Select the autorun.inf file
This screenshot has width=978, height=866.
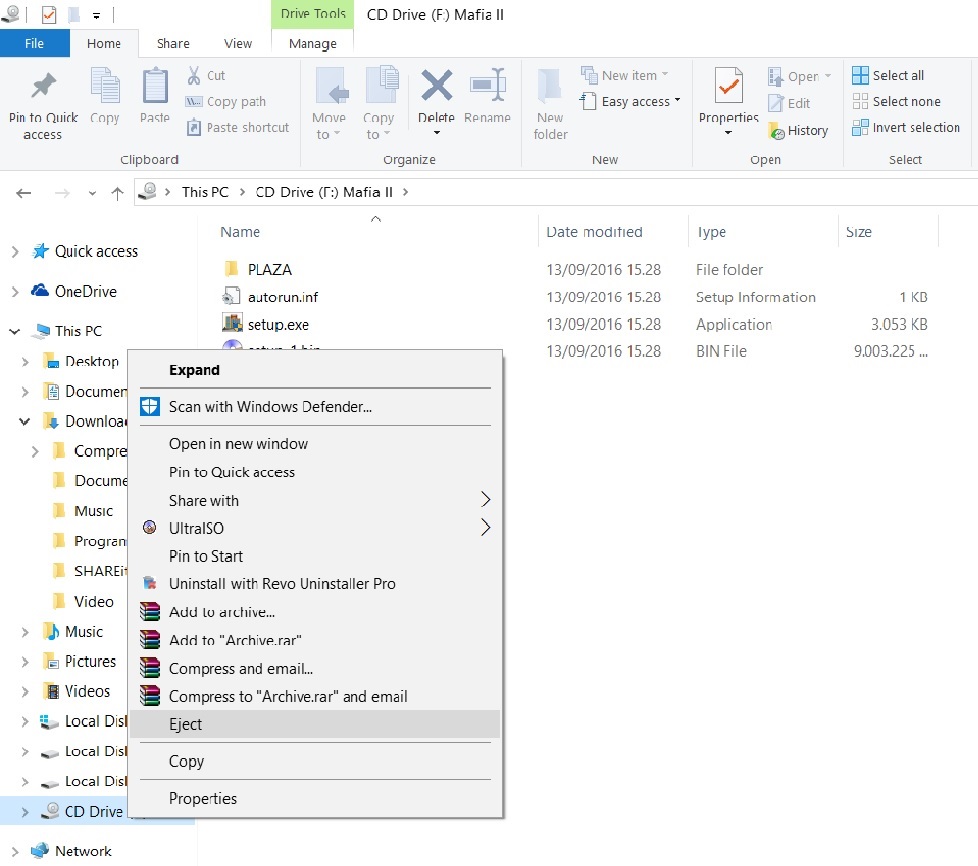[x=283, y=297]
